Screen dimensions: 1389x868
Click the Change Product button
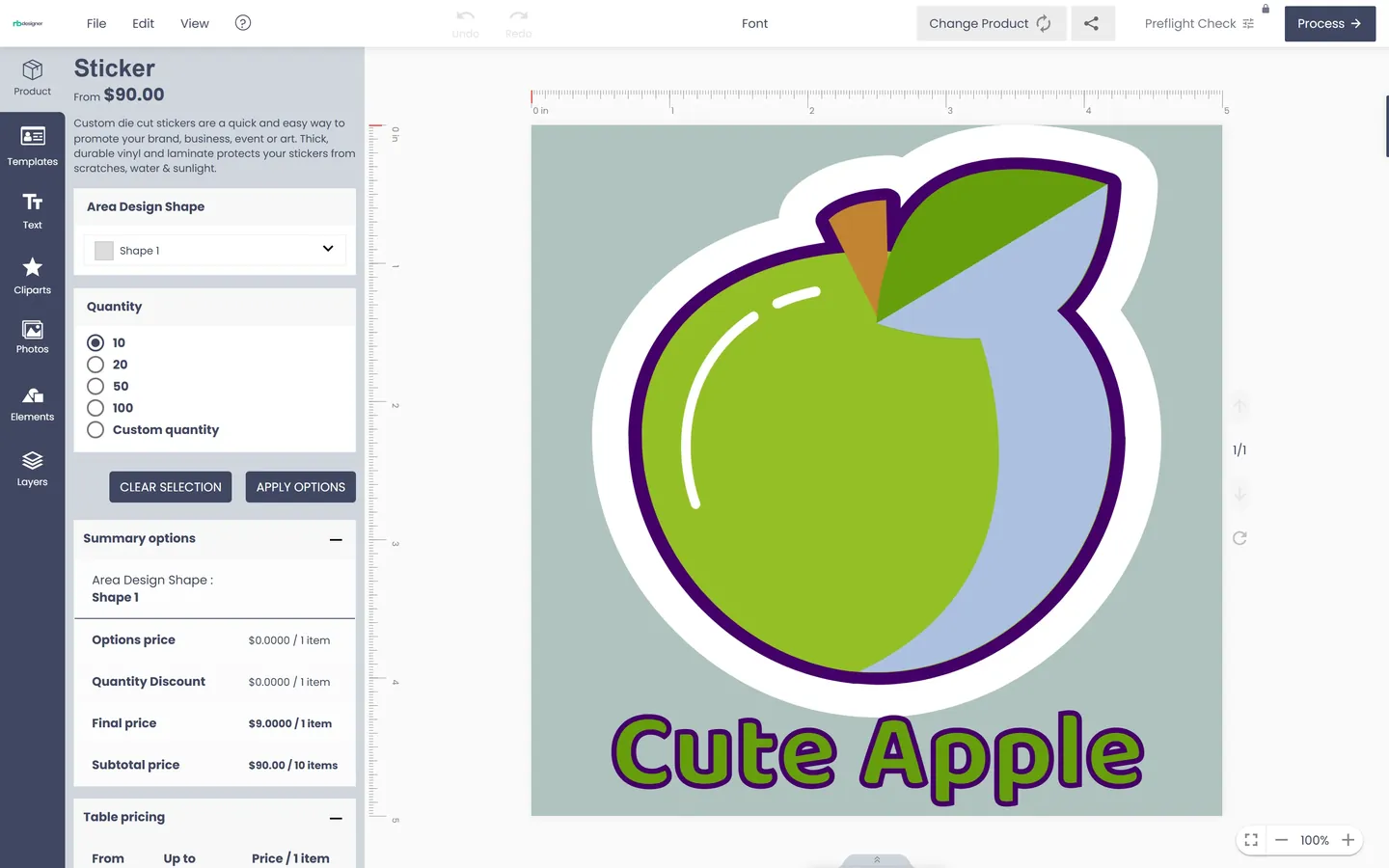point(991,23)
